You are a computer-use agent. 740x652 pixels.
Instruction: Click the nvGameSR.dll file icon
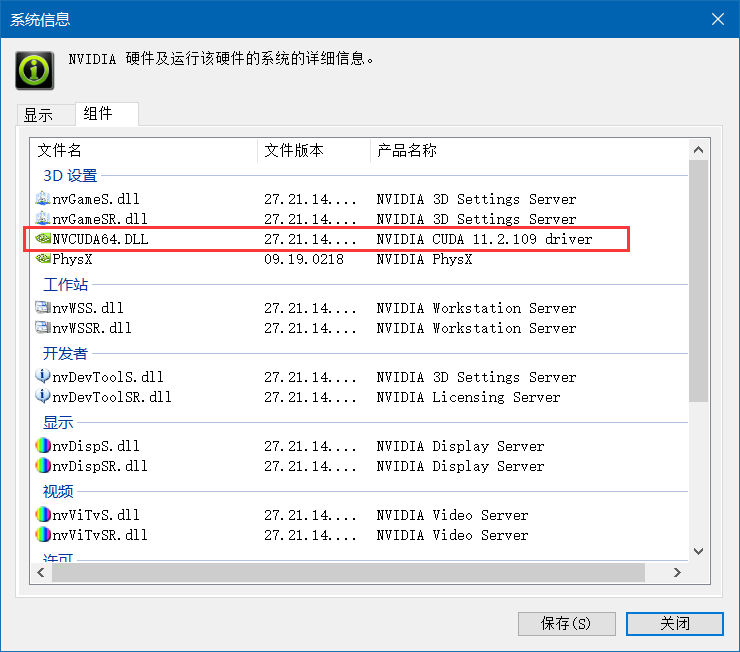pyautogui.click(x=43, y=218)
